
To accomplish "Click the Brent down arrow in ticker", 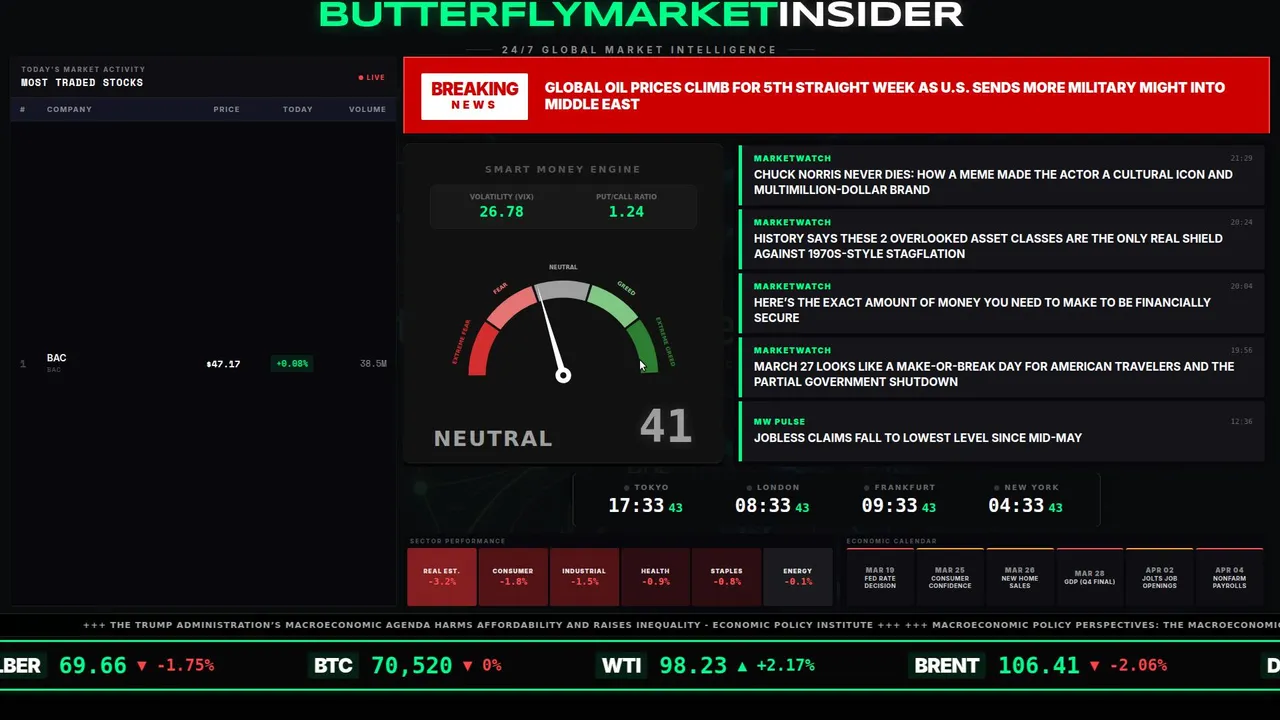I will tap(1095, 666).
